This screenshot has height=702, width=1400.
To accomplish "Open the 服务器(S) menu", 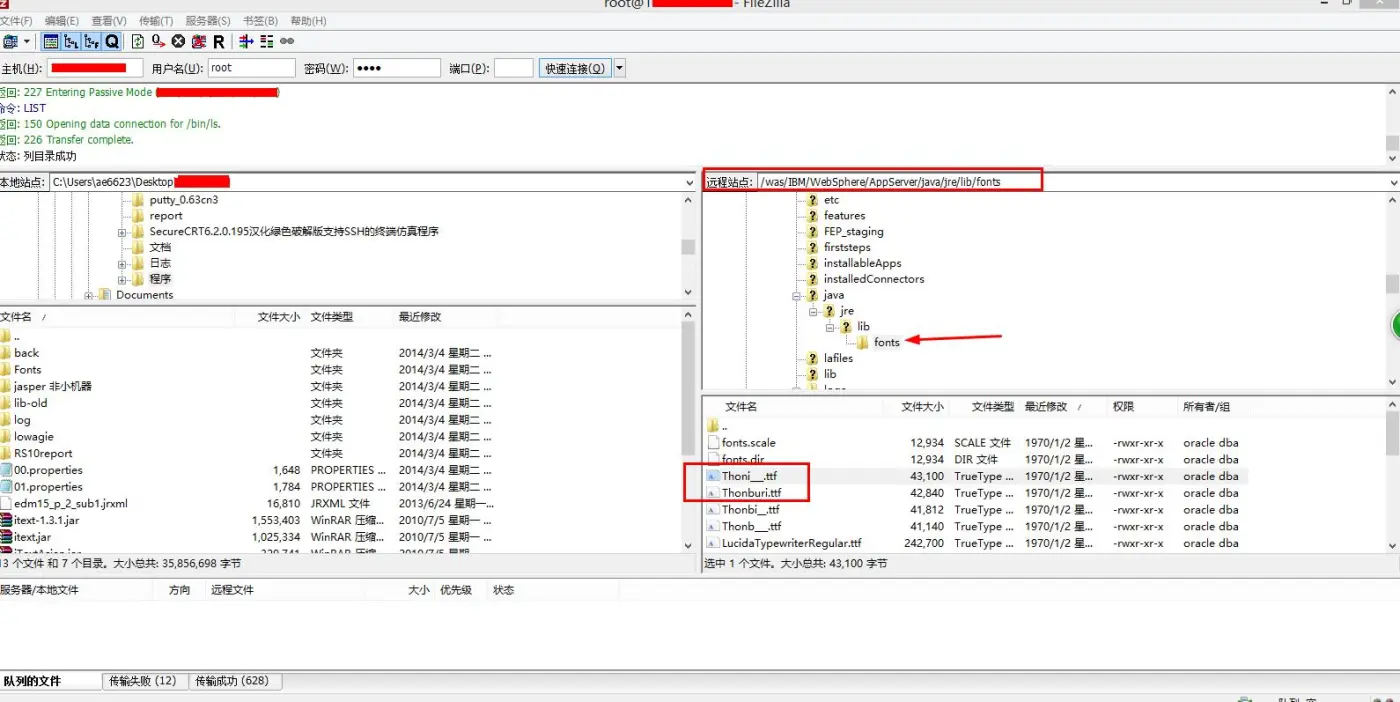I will tap(208, 21).
